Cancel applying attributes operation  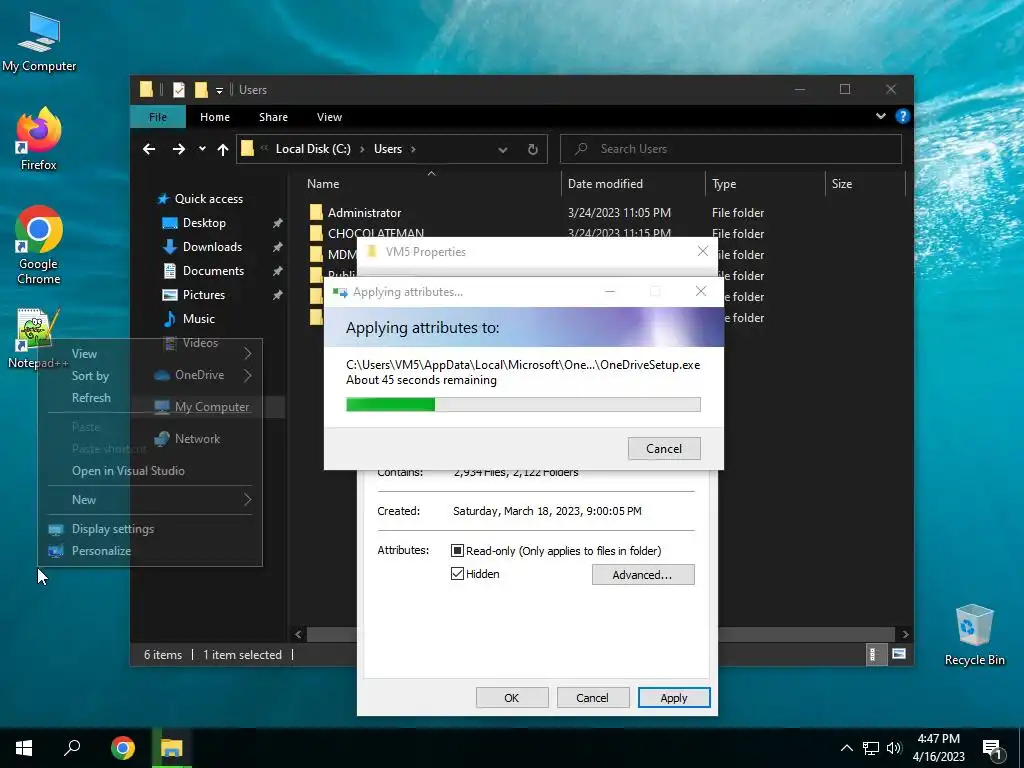tap(664, 449)
